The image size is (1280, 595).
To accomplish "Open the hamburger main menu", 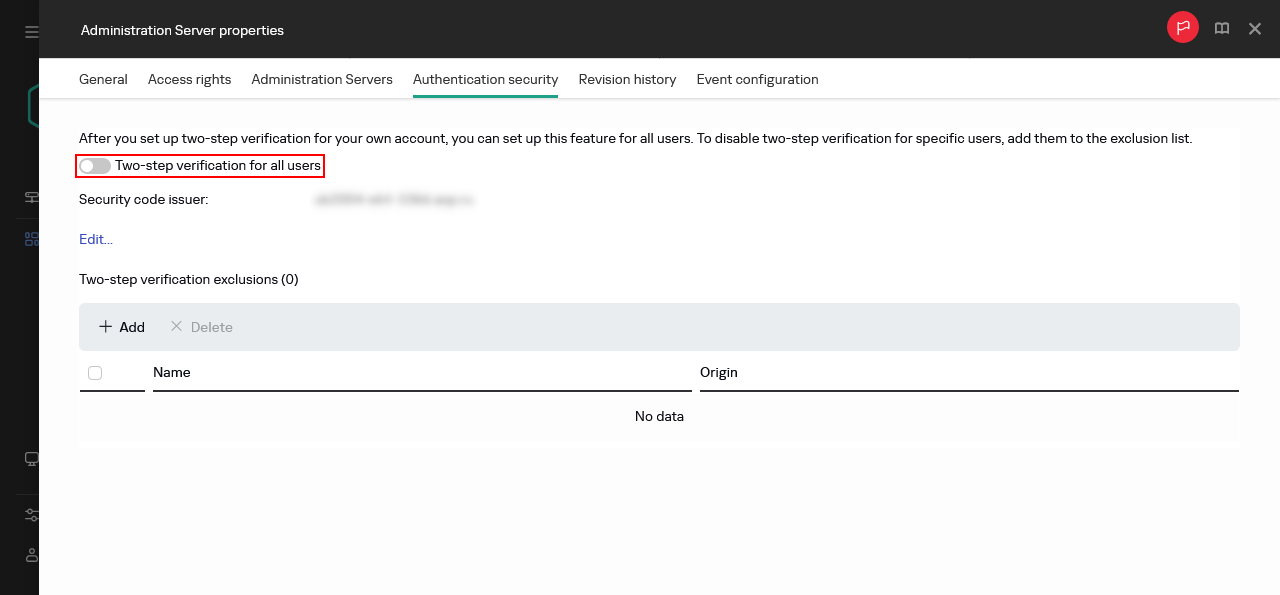I will click(29, 29).
